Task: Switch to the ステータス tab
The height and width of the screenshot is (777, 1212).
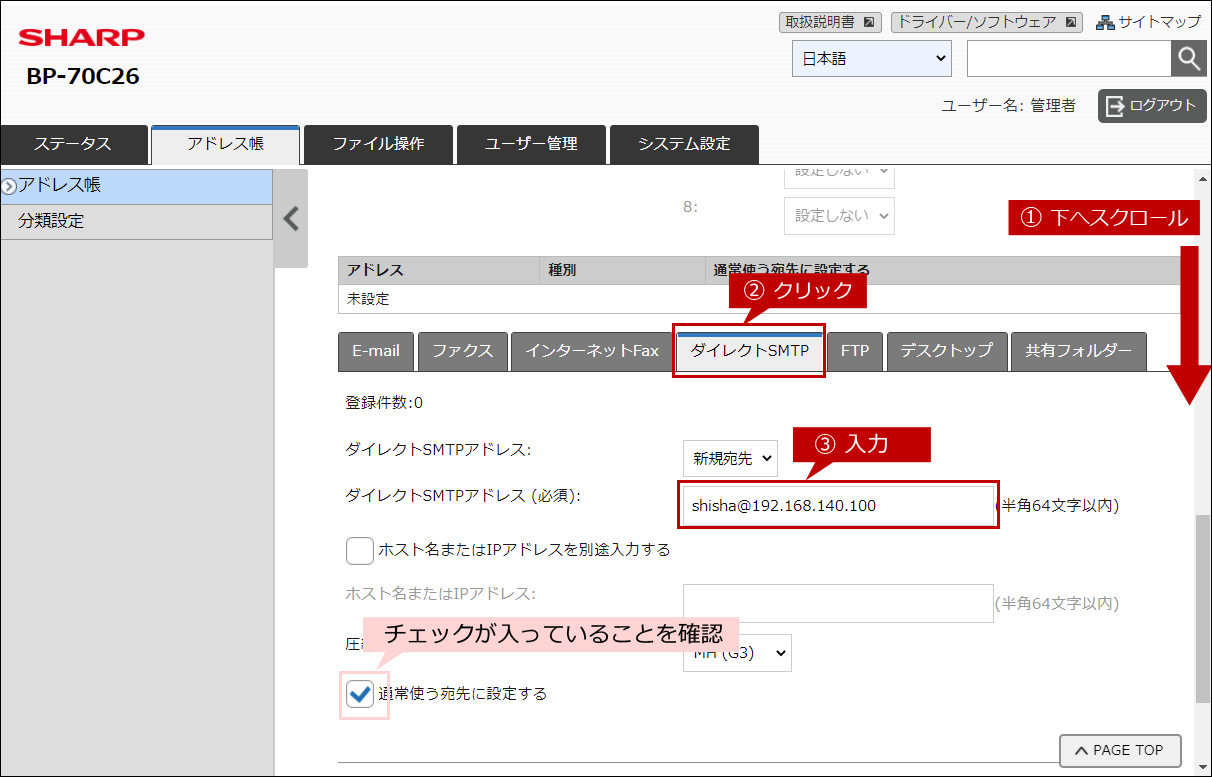Action: (74, 144)
